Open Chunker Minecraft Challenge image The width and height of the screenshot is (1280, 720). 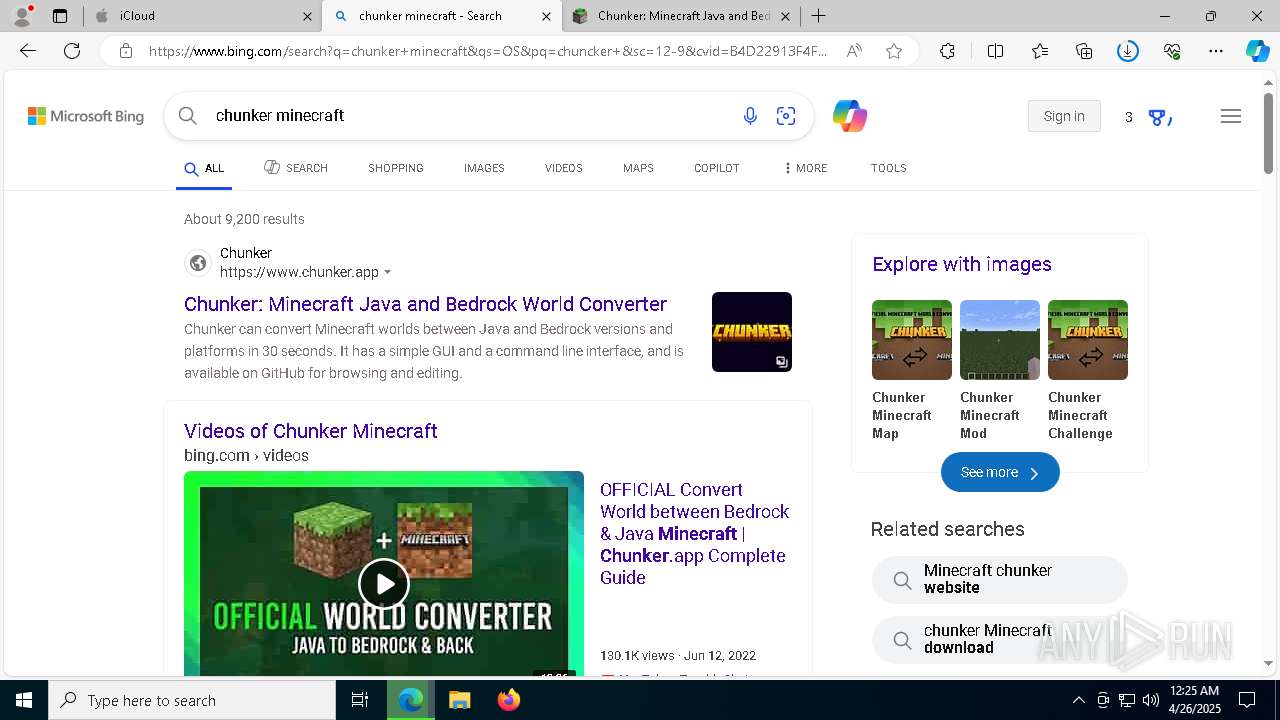pyautogui.click(x=1088, y=340)
